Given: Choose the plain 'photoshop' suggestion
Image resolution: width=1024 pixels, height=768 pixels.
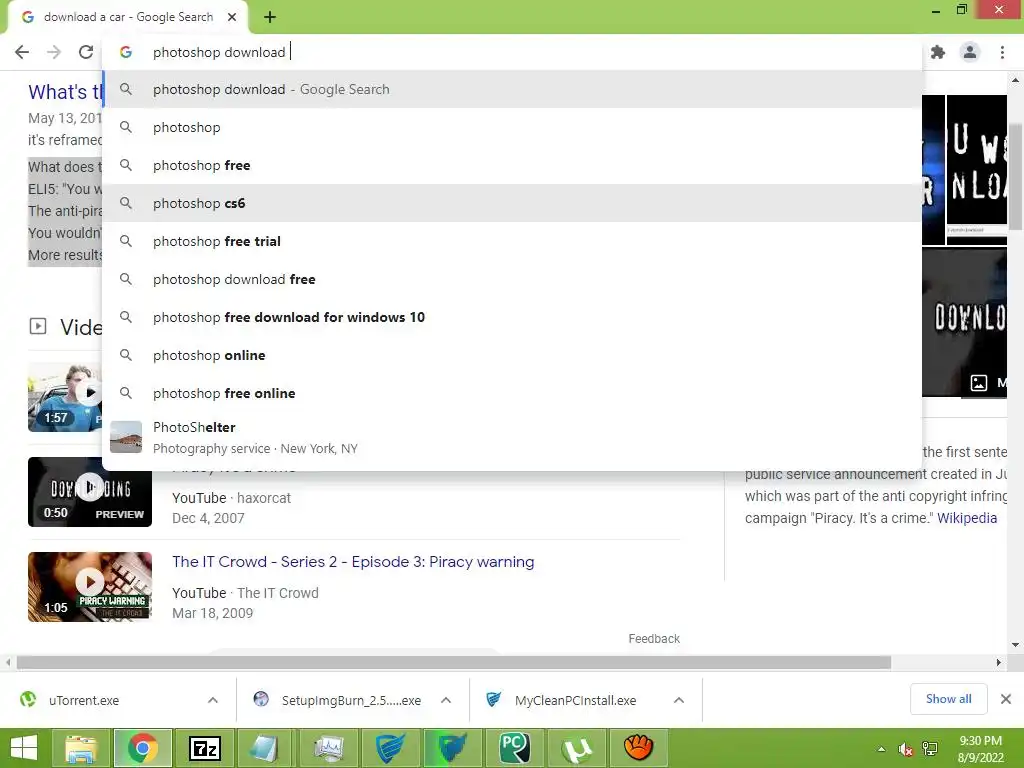Looking at the screenshot, I should tap(513, 127).
